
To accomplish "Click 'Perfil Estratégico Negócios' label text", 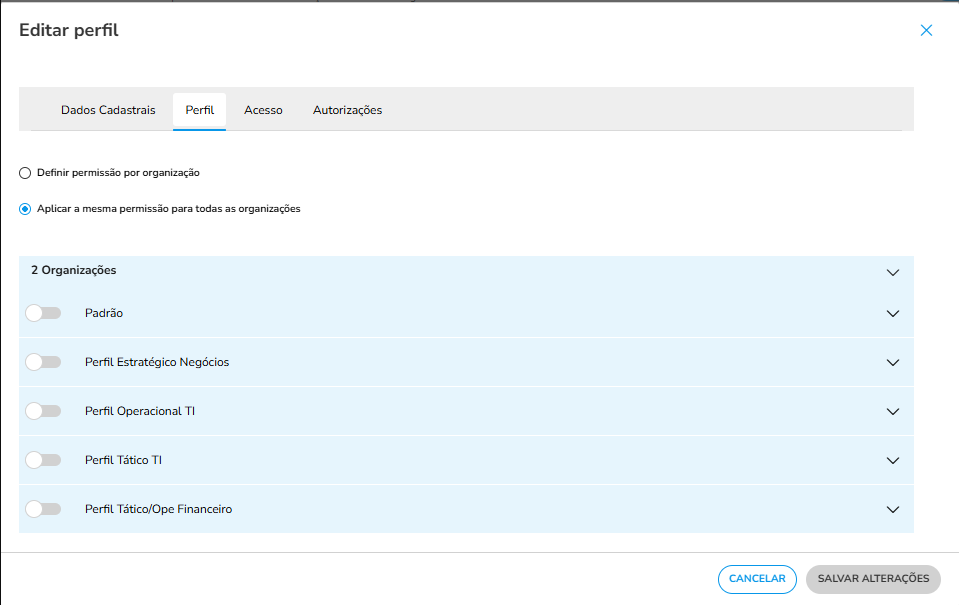I will point(157,362).
